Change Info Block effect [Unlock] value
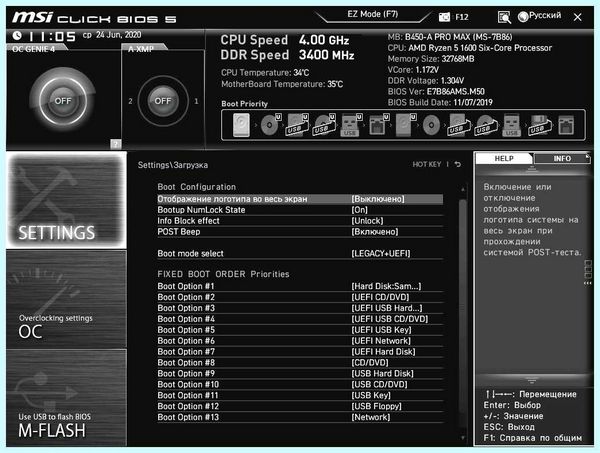The width and height of the screenshot is (600, 453). (367, 221)
